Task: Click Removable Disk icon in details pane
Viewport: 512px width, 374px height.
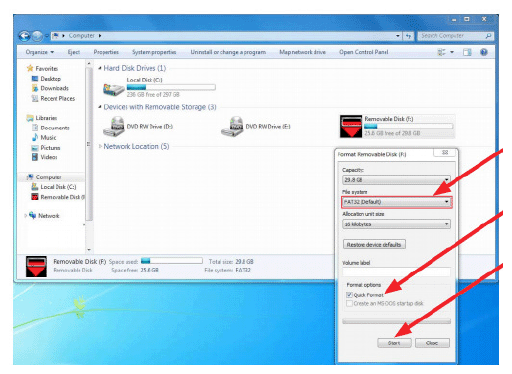Action: 36,266
